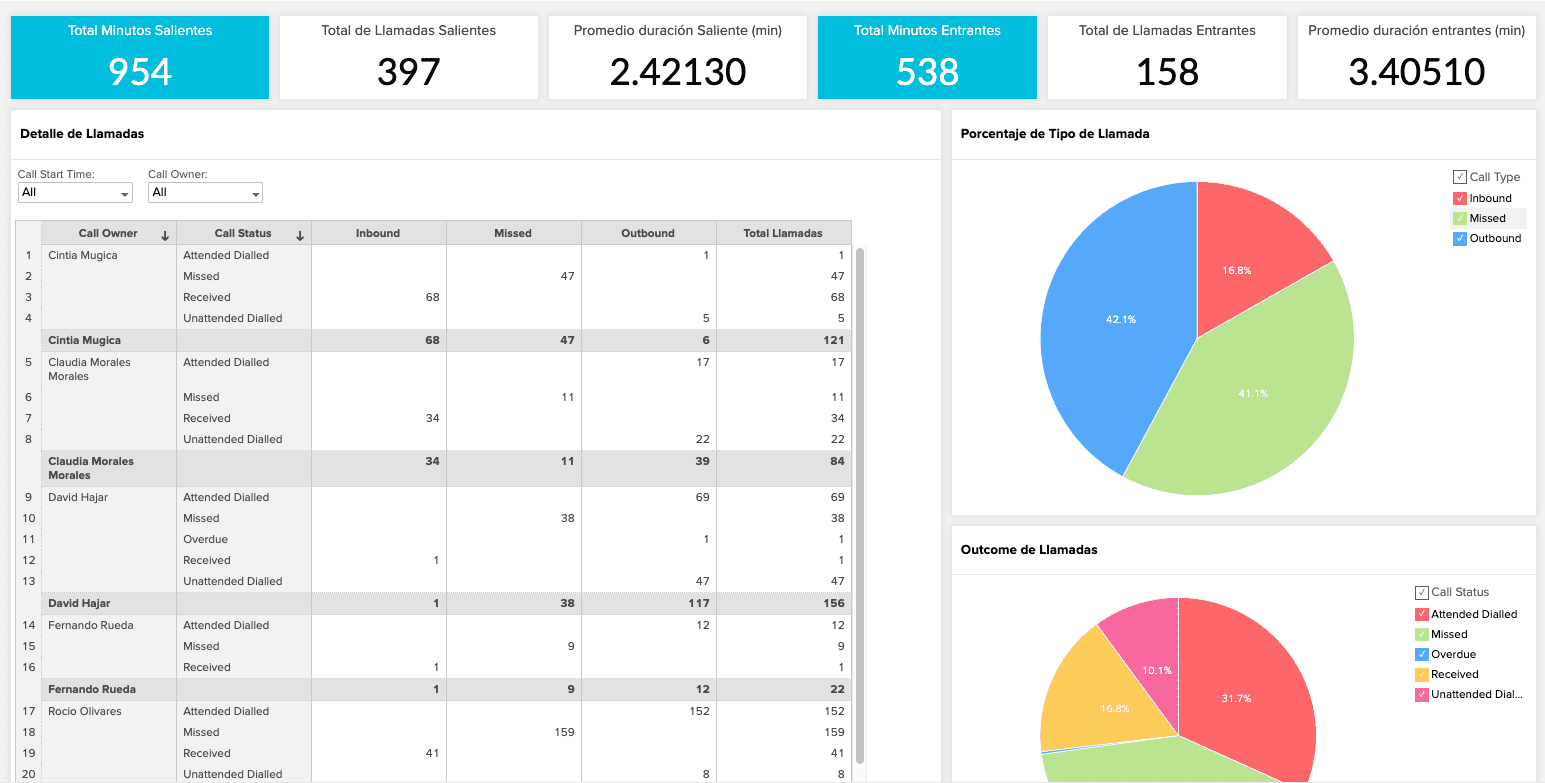The height and width of the screenshot is (783, 1545).
Task: Click the Total Llamadas column header
Action: (x=783, y=233)
